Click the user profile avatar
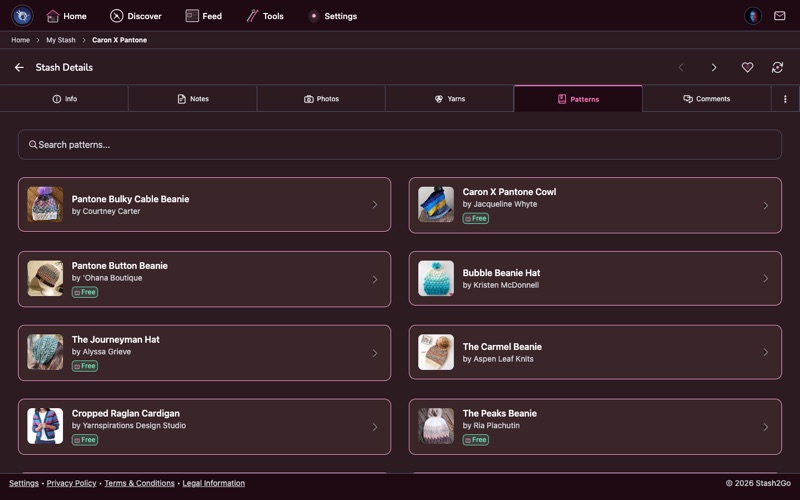Image resolution: width=800 pixels, height=500 pixels. pos(753,16)
